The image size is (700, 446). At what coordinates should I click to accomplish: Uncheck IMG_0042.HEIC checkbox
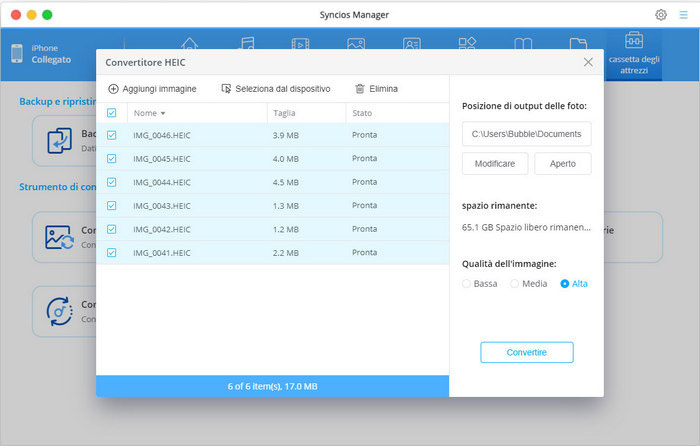112,229
